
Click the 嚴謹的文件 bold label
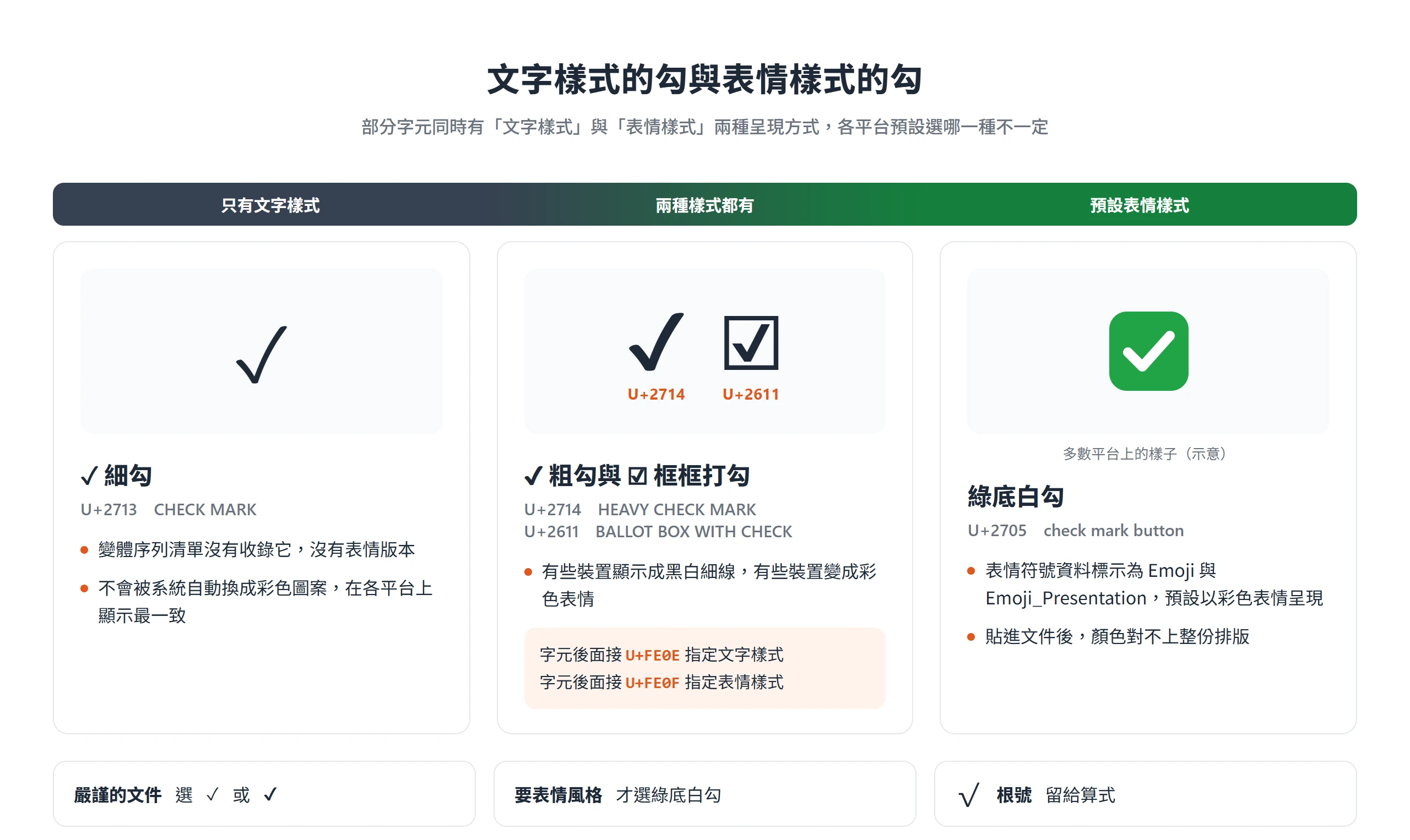pos(118,795)
